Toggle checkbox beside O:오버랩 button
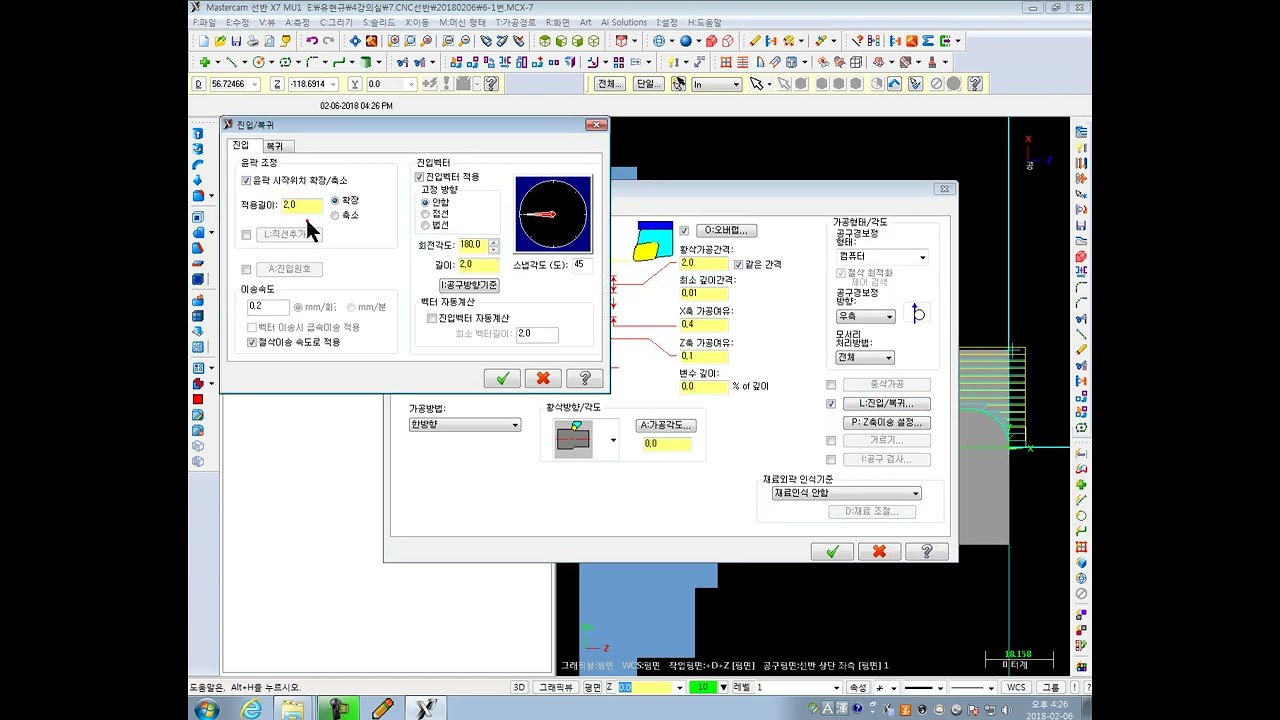This screenshot has height=720, width=1280. click(x=684, y=230)
